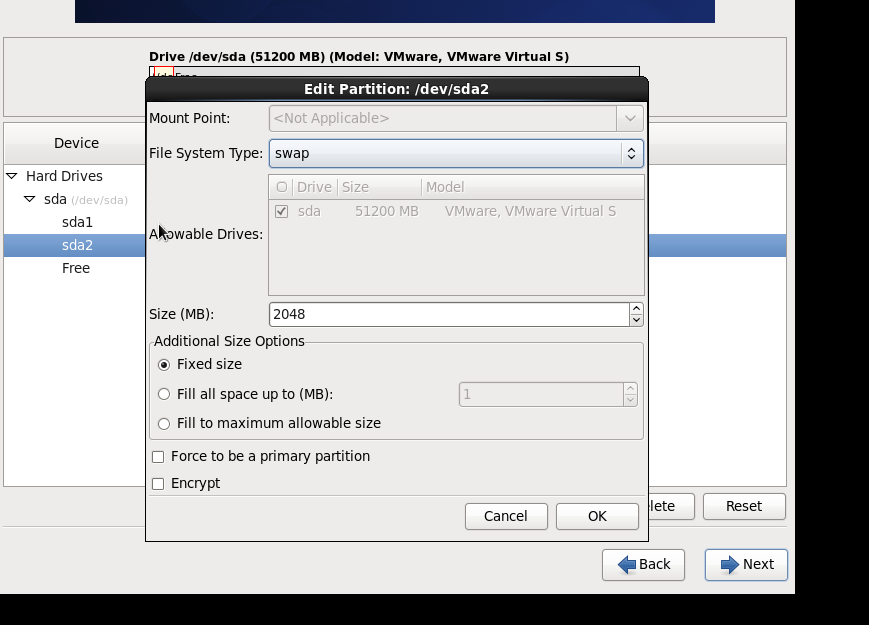Click the header checkbox in drives table
Image resolution: width=869 pixels, height=625 pixels.
click(282, 187)
